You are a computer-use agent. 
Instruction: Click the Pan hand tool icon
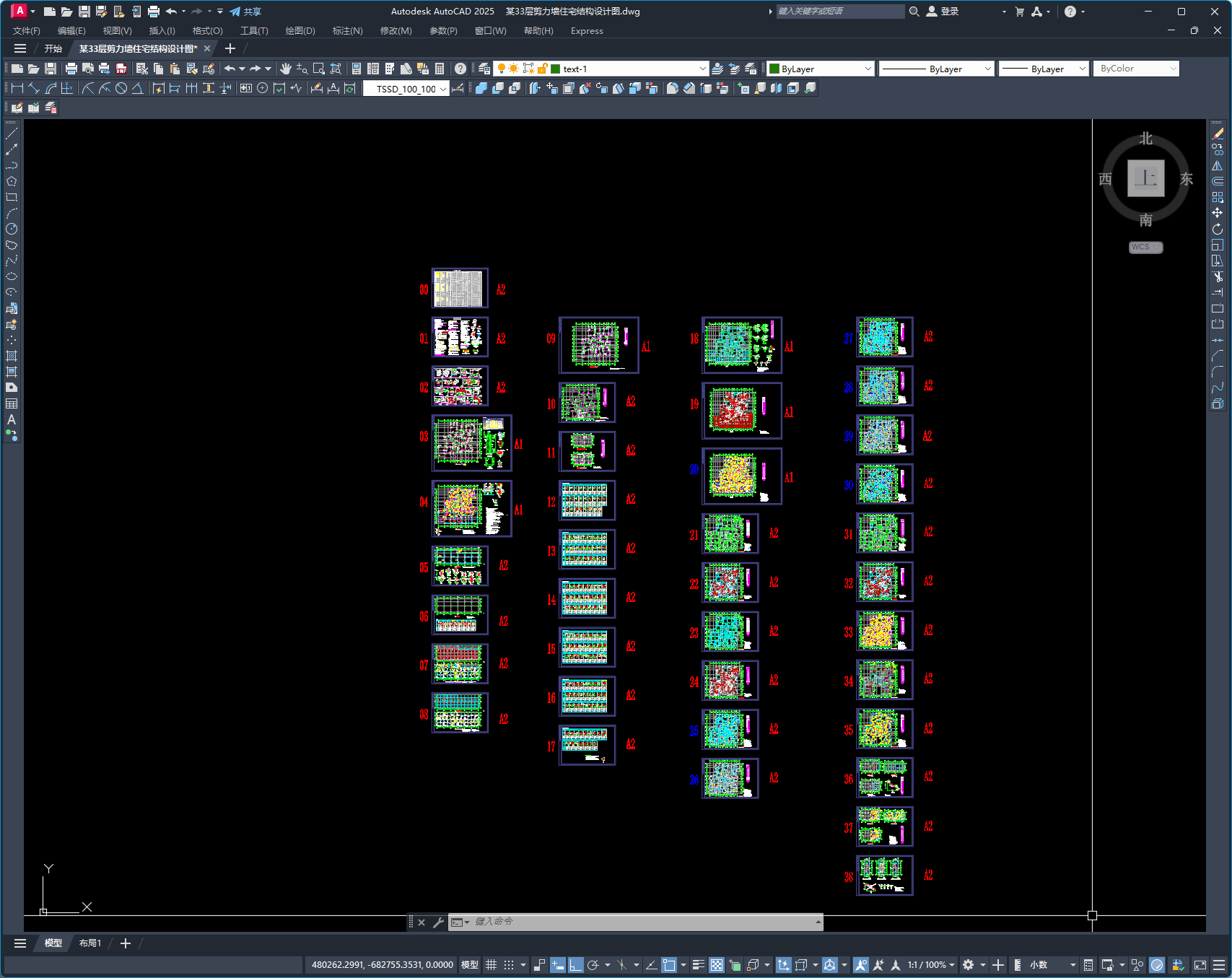point(286,69)
